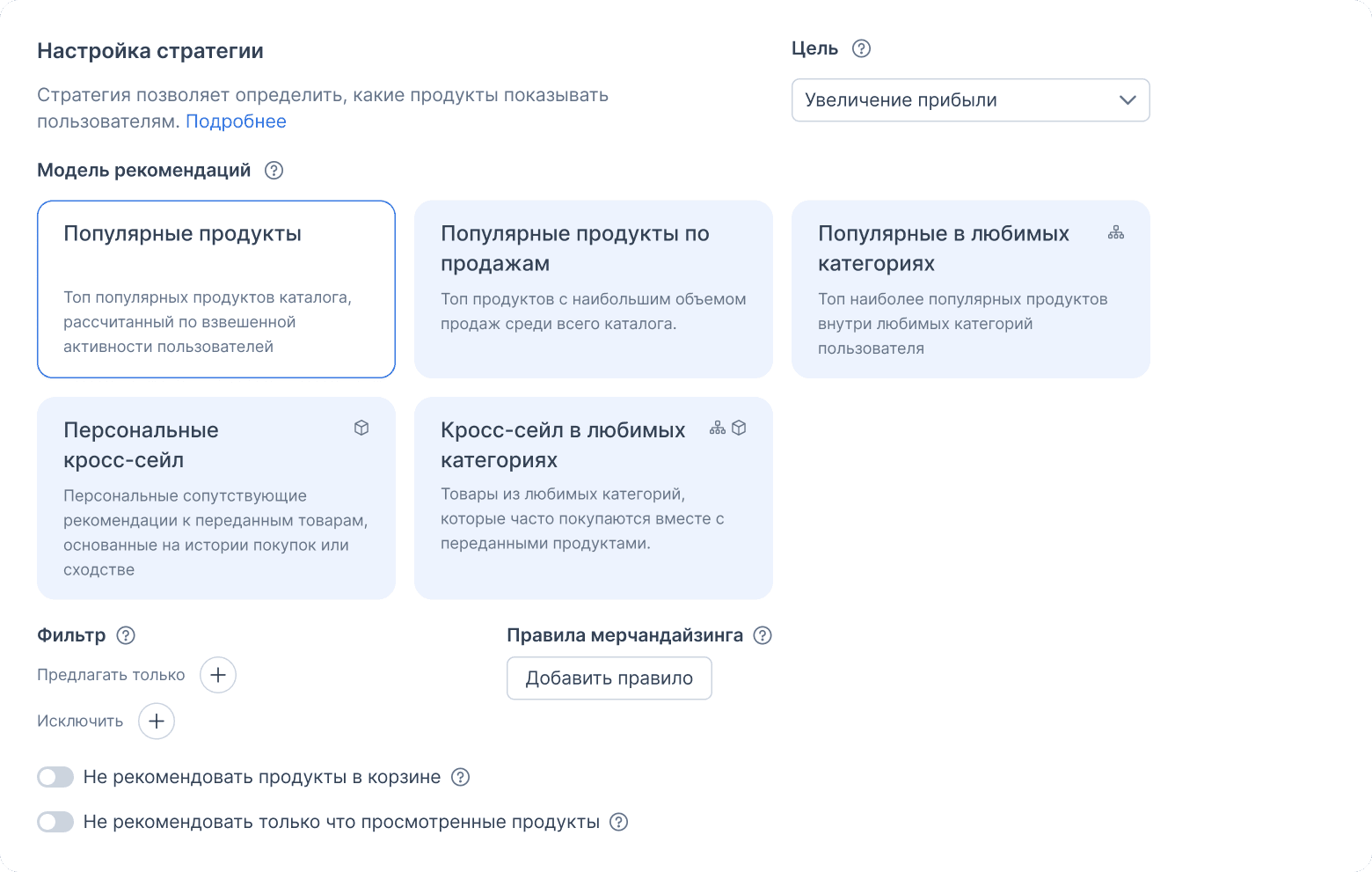The width and height of the screenshot is (1372, 872).
Task: Open help tooltip next to Цель
Action: coord(861,48)
